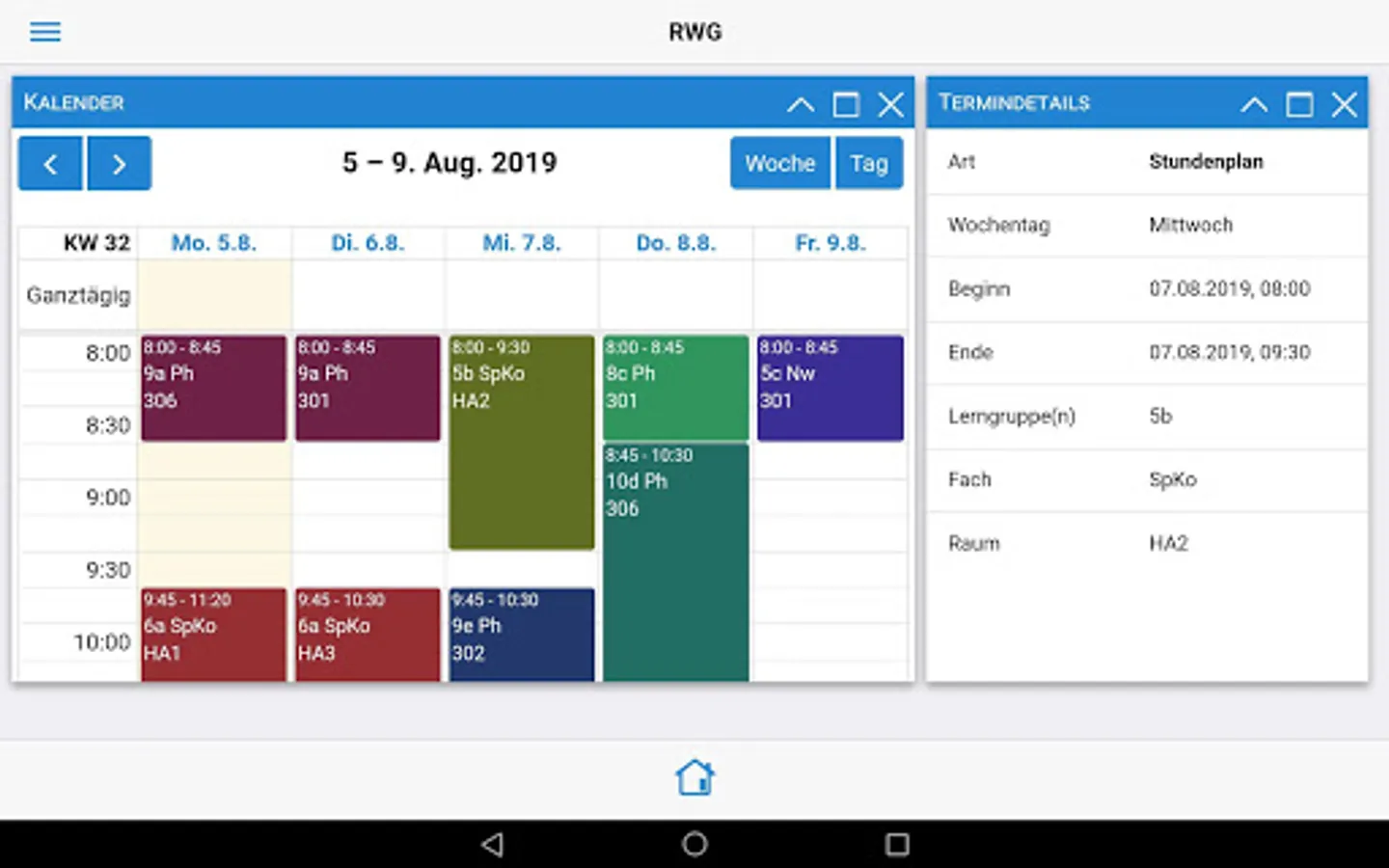Open Friday 5c Nw 301 lesson
This screenshot has width=1389, height=868.
click(831, 388)
